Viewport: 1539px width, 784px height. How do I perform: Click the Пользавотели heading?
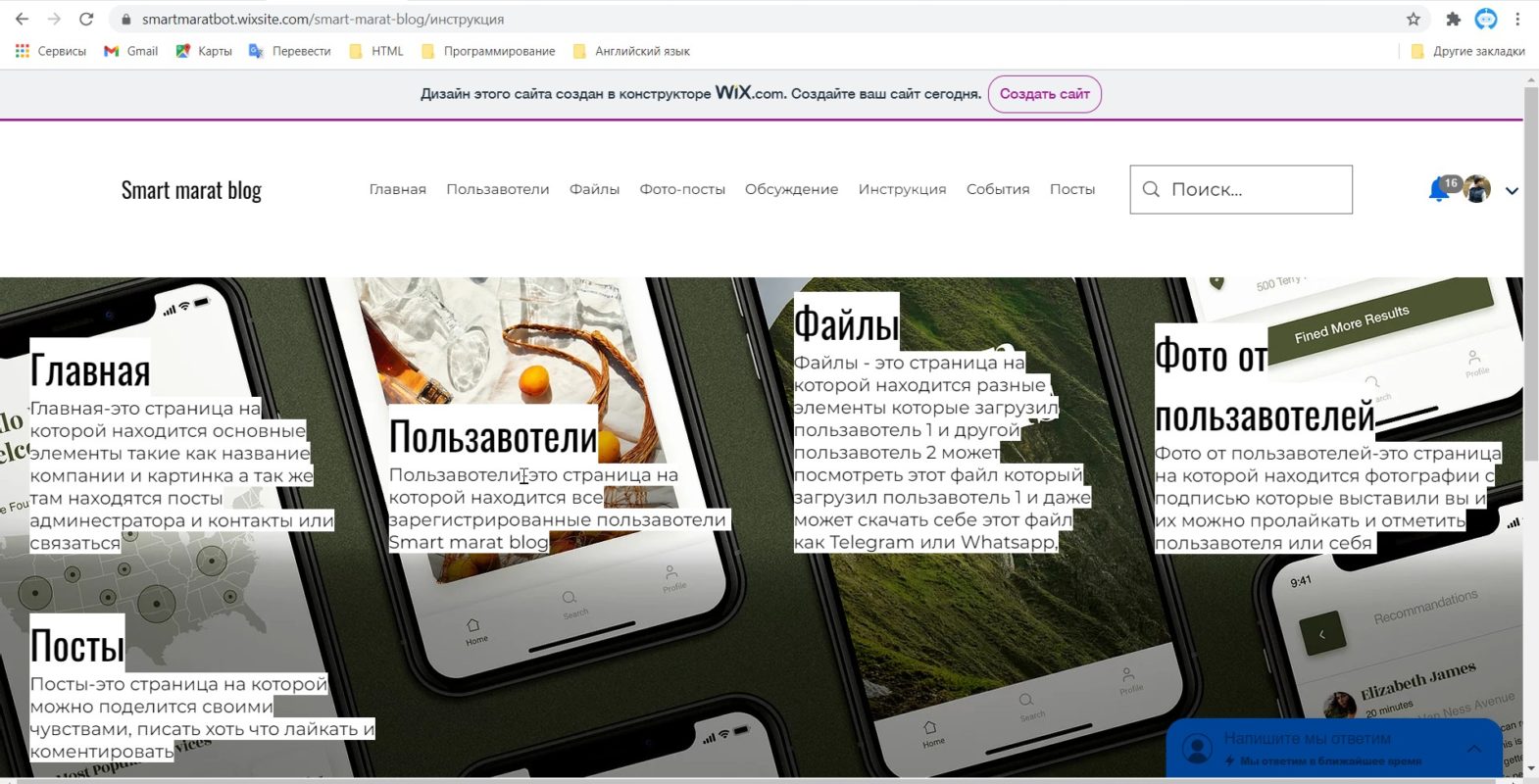pyautogui.click(x=493, y=436)
